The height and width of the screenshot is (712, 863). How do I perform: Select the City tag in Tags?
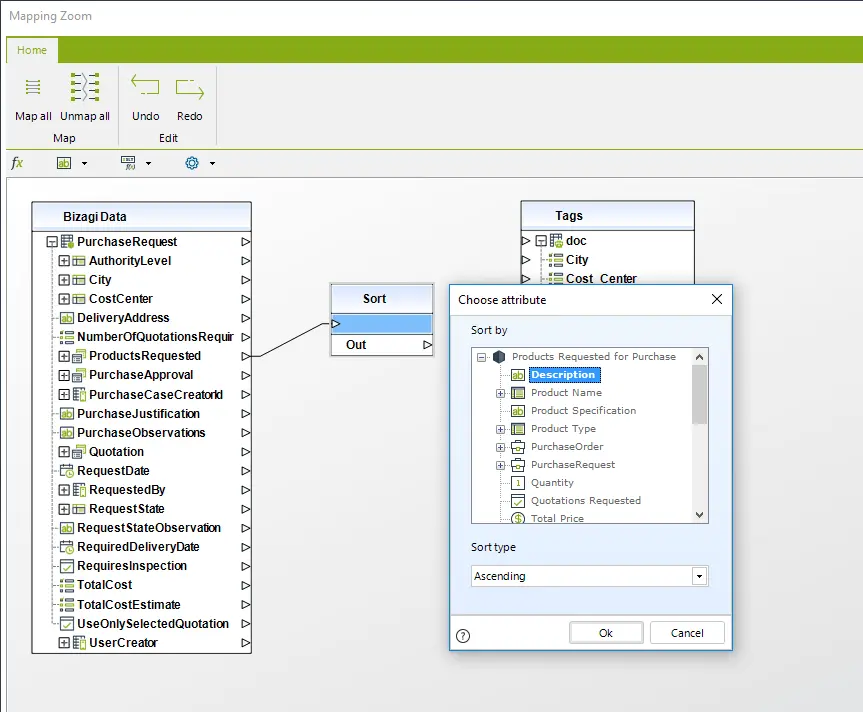(577, 260)
